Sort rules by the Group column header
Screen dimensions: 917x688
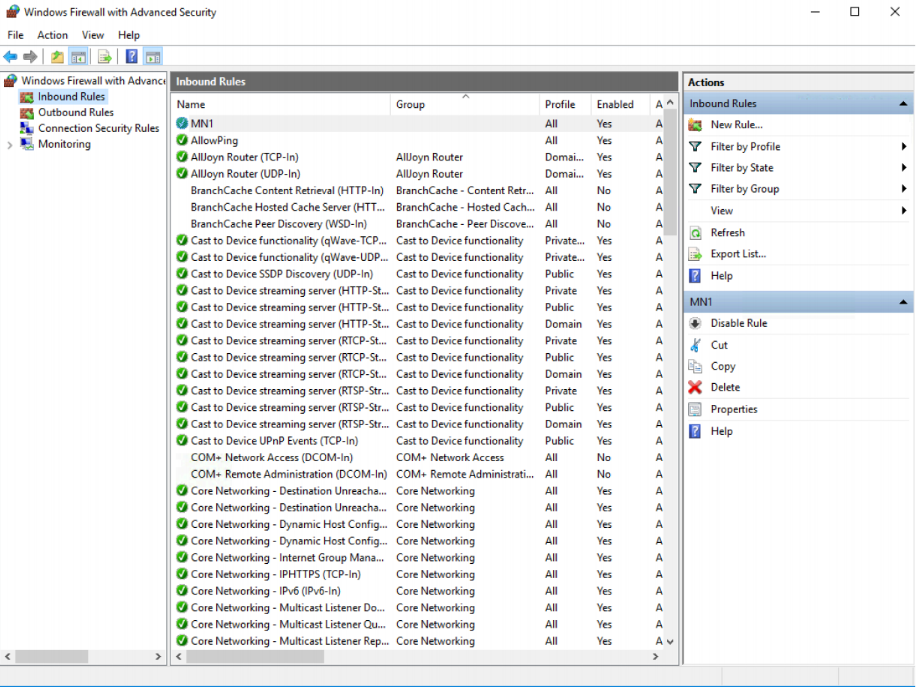tap(465, 104)
